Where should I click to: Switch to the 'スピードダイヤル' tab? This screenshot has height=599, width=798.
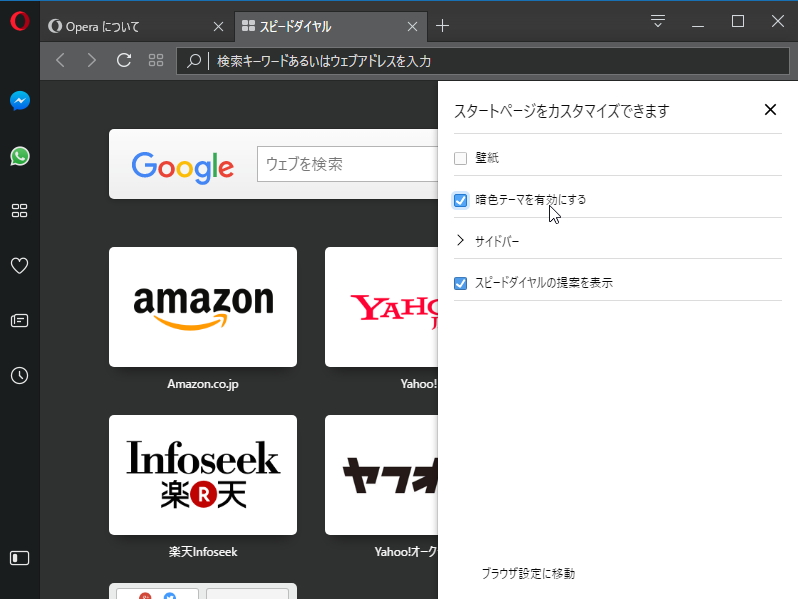[331, 26]
